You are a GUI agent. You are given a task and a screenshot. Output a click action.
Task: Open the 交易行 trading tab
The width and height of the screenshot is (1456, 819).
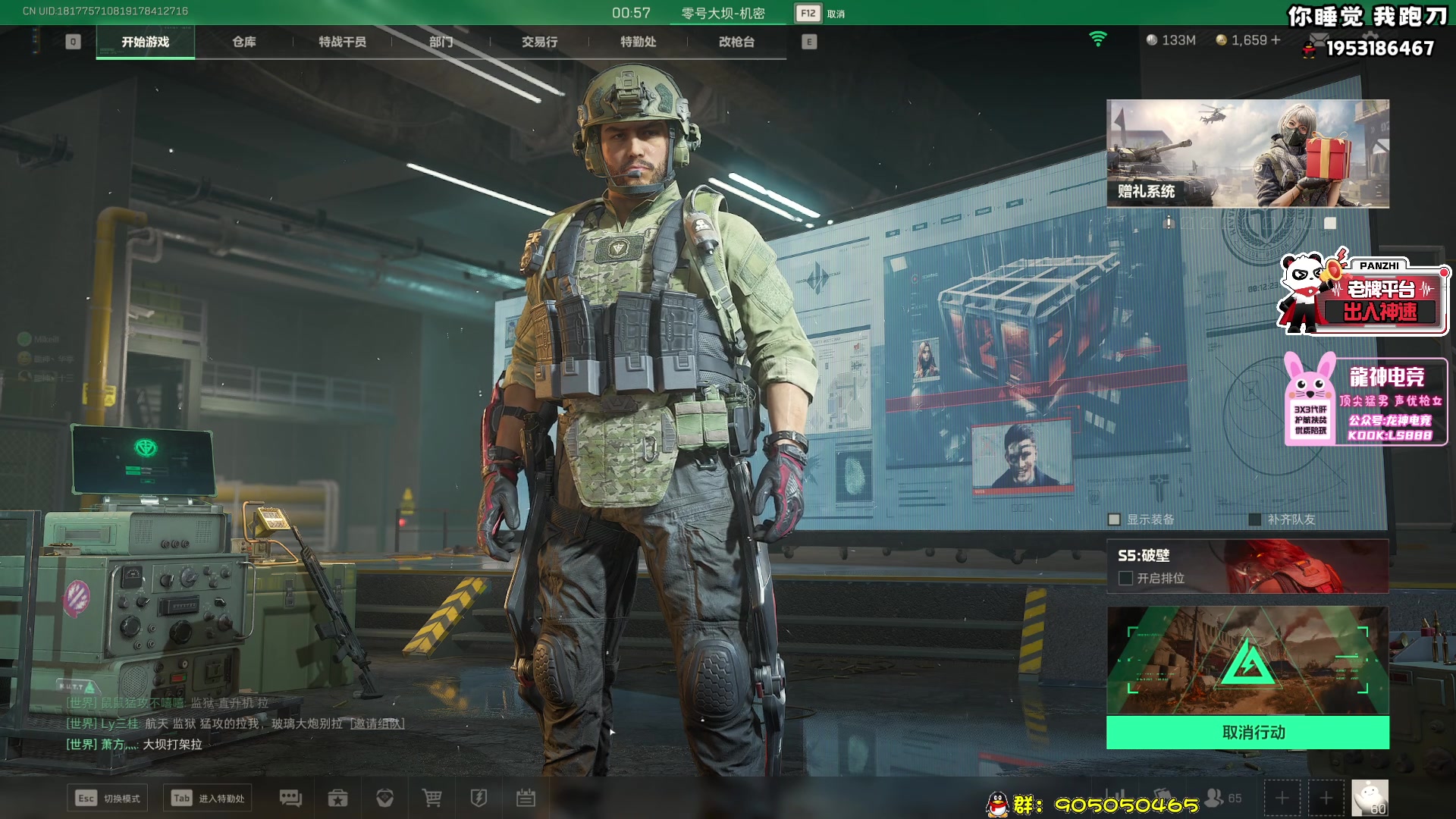[540, 42]
